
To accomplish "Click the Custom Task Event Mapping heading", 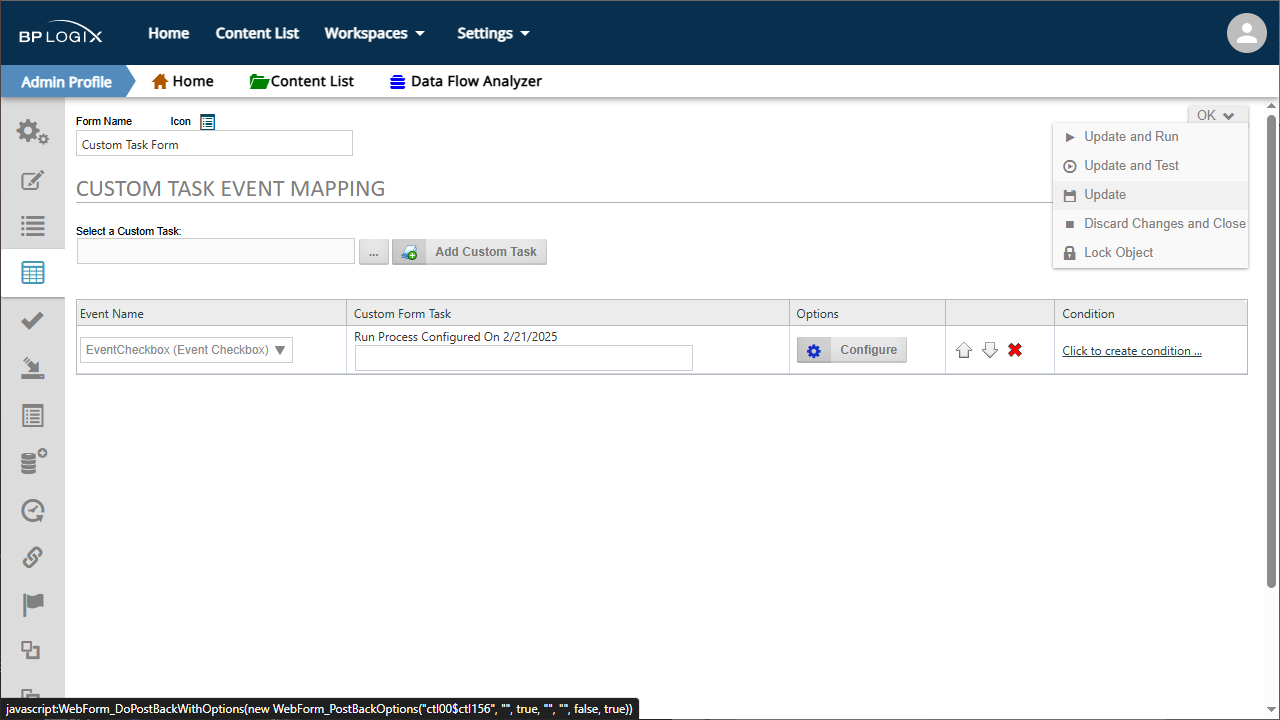I will click(231, 188).
